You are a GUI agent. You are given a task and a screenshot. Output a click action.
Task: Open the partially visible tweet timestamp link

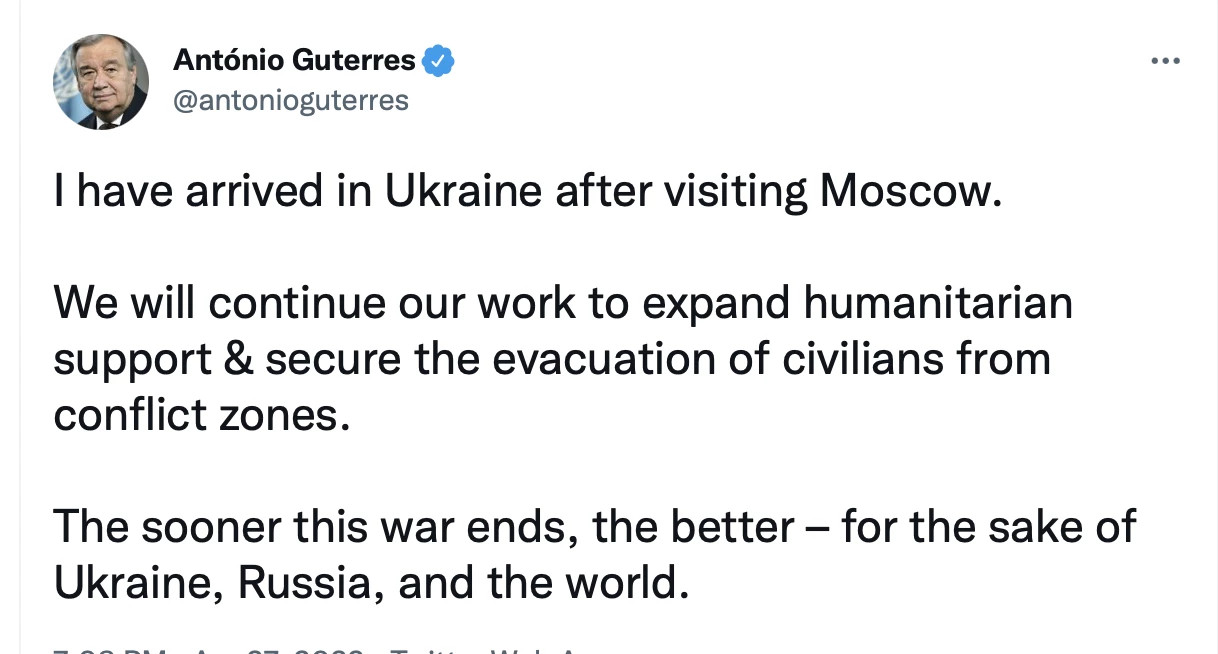pyautogui.click(x=207, y=648)
